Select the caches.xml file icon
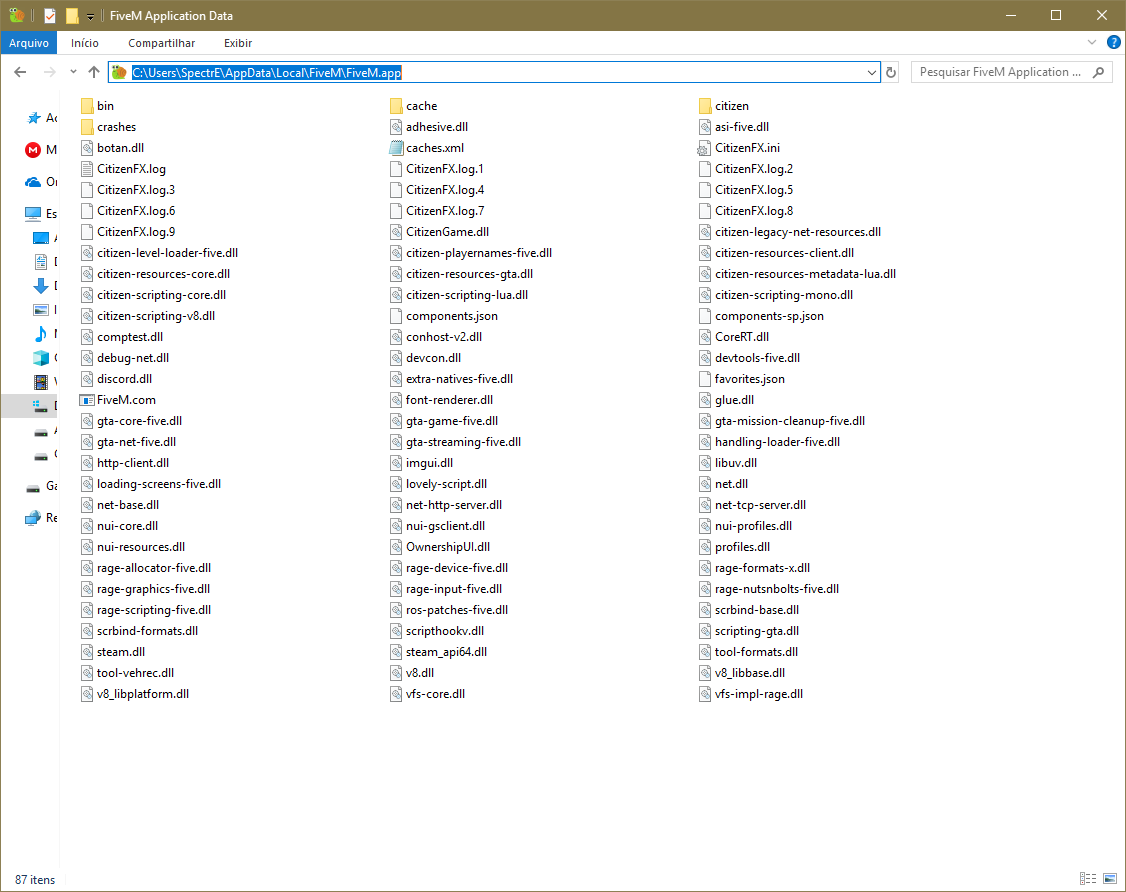Screen dimensions: 1126x892 (x=396, y=148)
